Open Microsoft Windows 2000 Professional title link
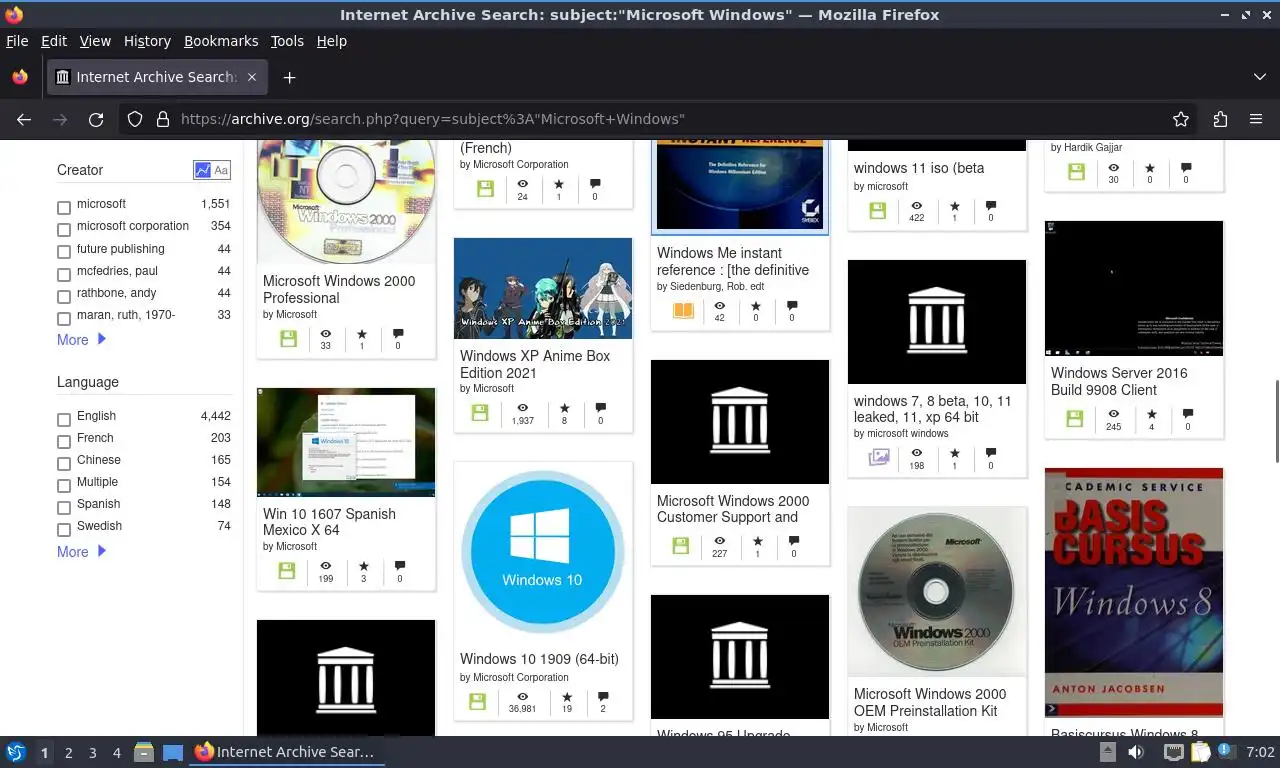The width and height of the screenshot is (1280, 768). click(x=339, y=289)
